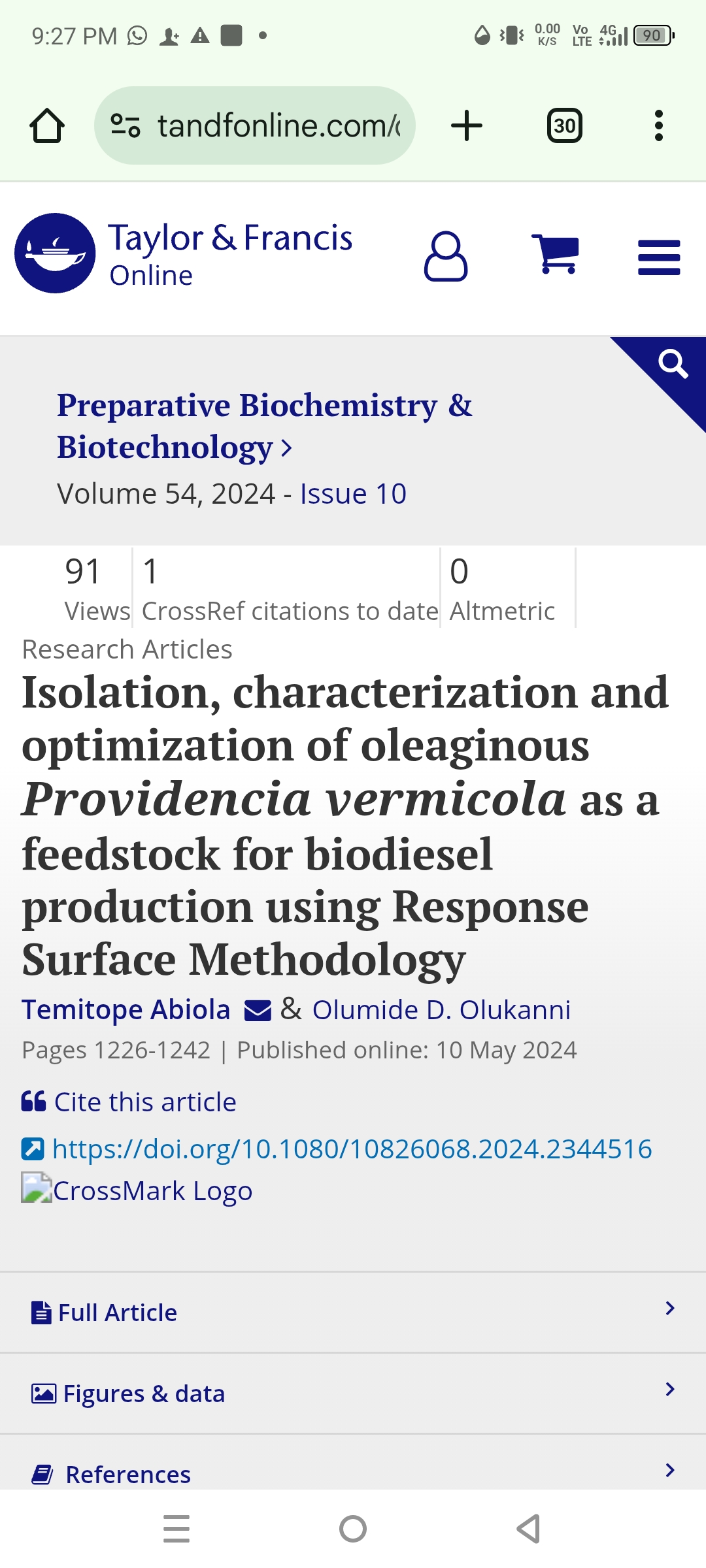The height and width of the screenshot is (1568, 706).
Task: Open the Issue 10 link
Action: point(353,494)
